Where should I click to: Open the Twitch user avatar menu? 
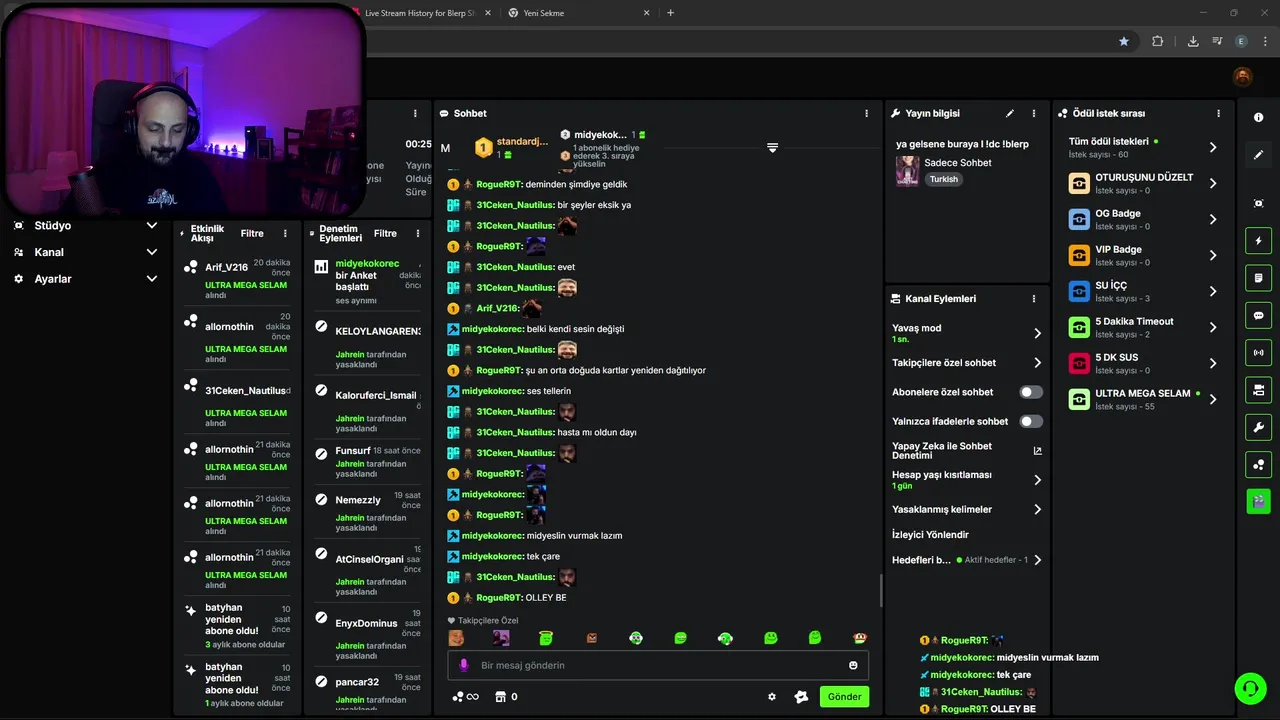pyautogui.click(x=1242, y=77)
